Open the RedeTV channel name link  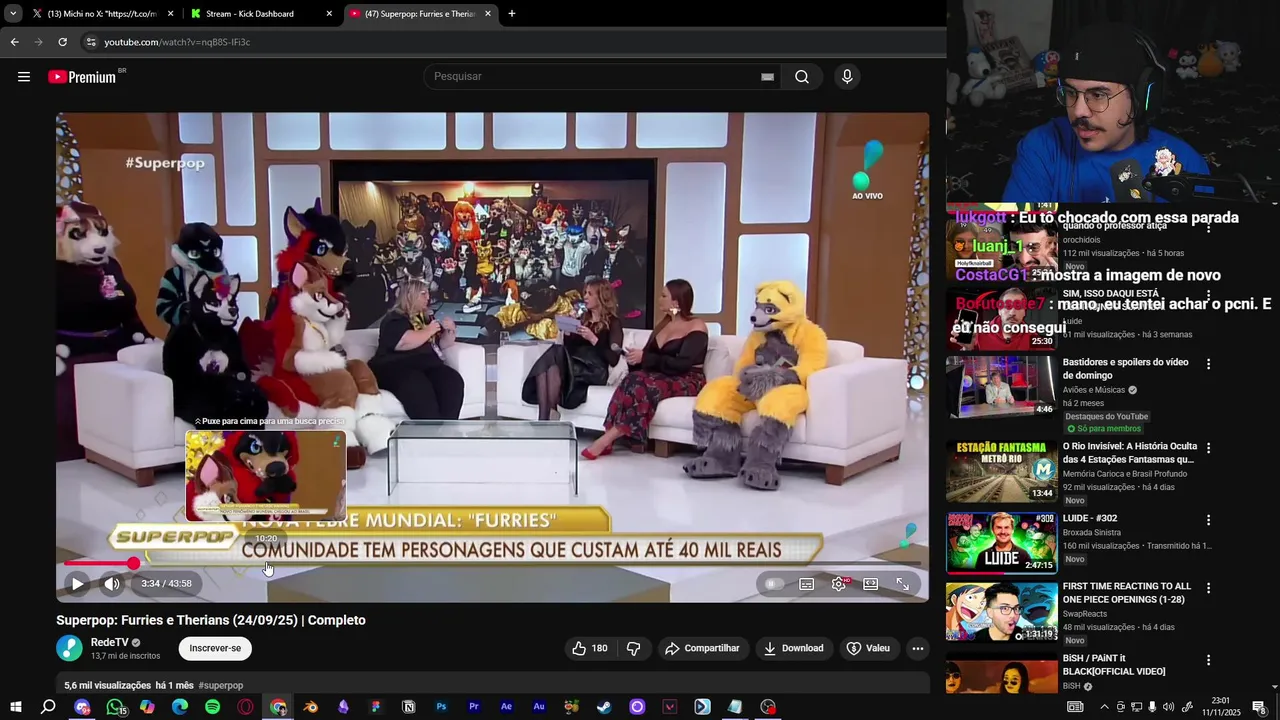[x=109, y=642]
